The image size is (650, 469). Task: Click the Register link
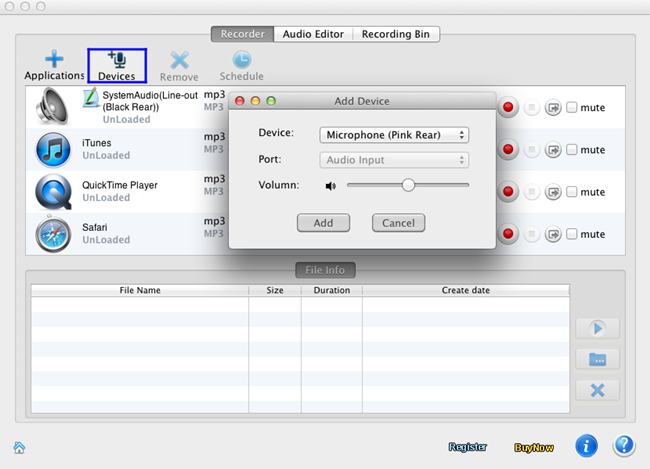pos(467,447)
